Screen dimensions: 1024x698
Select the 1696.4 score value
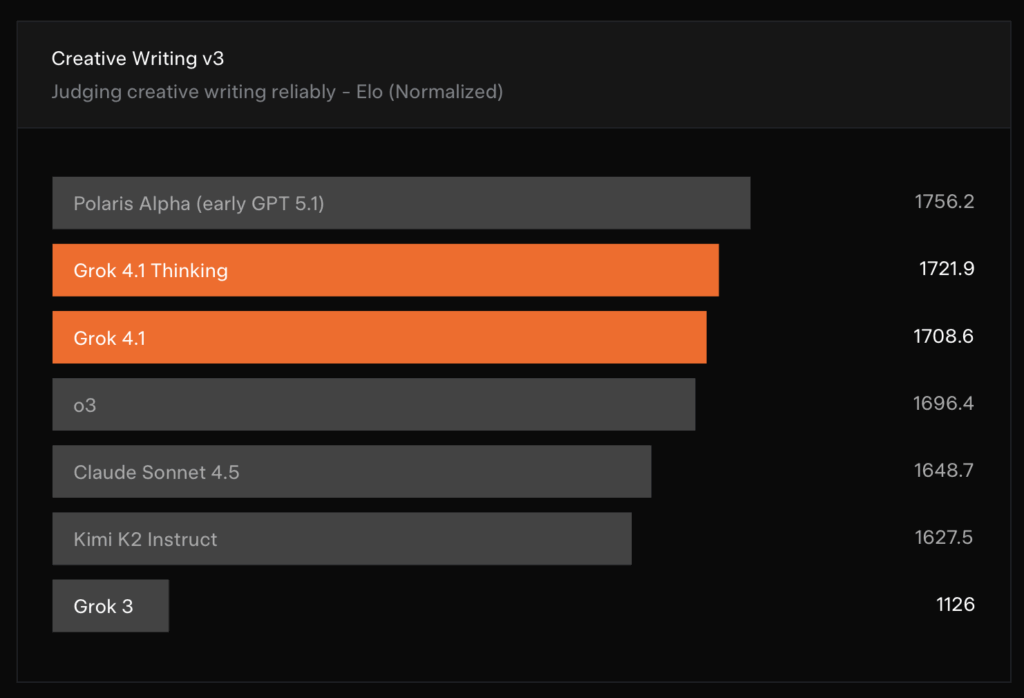[943, 404]
